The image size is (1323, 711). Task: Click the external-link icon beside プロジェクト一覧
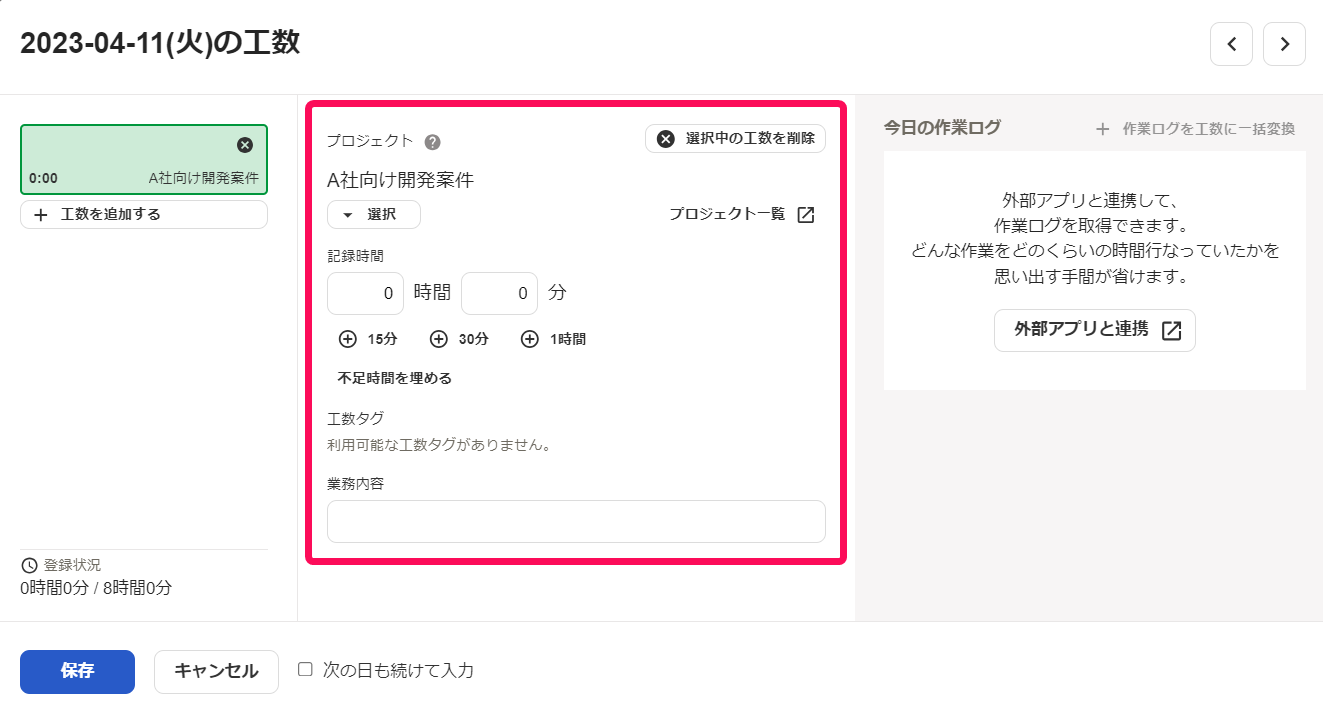(806, 215)
